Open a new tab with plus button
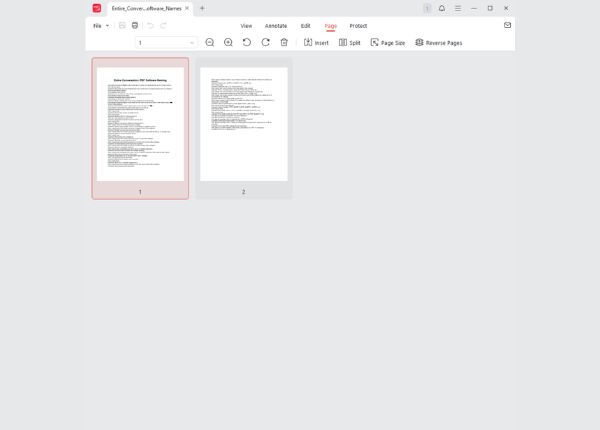Viewport: 600px width, 430px height. tap(202, 8)
